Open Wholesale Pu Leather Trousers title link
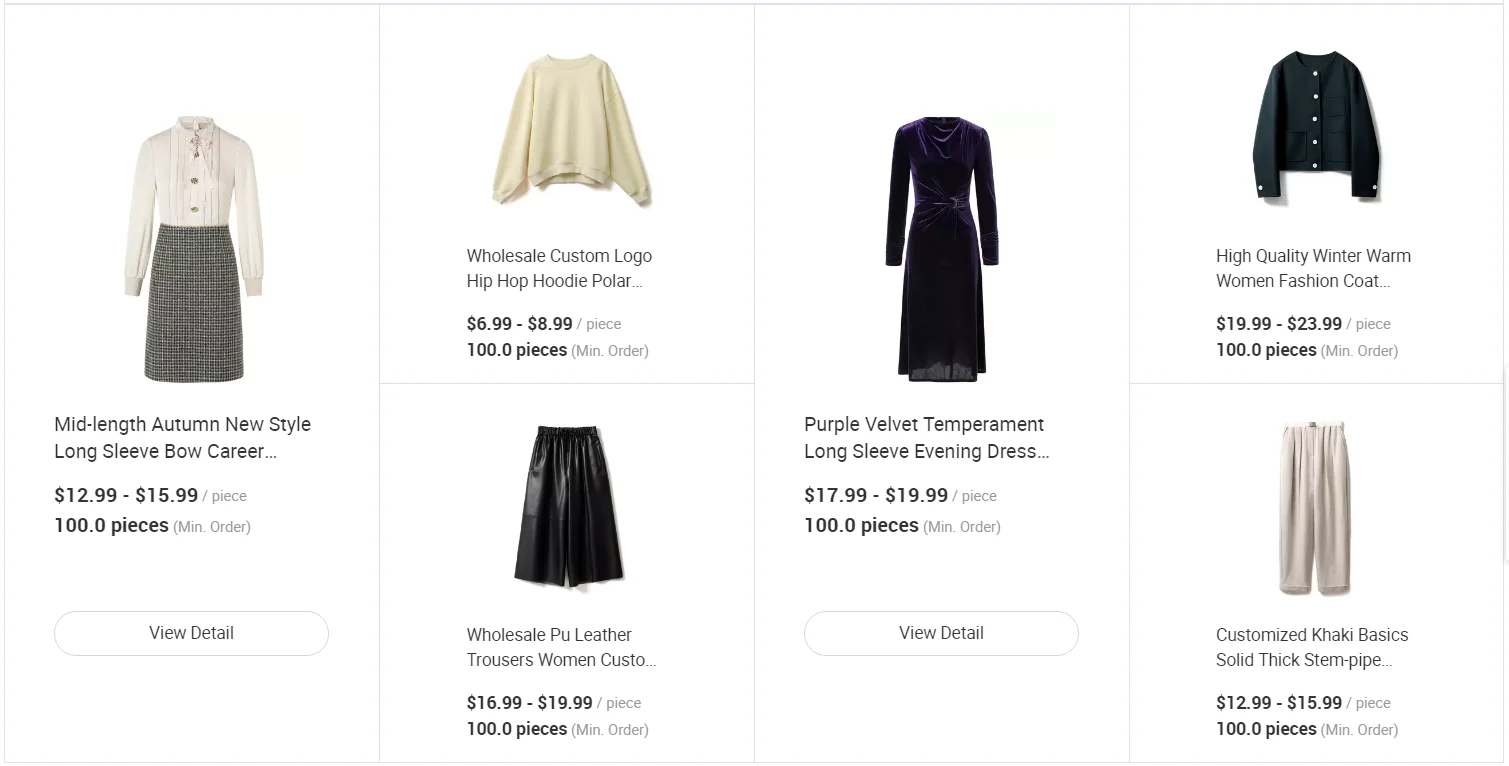 [x=561, y=647]
